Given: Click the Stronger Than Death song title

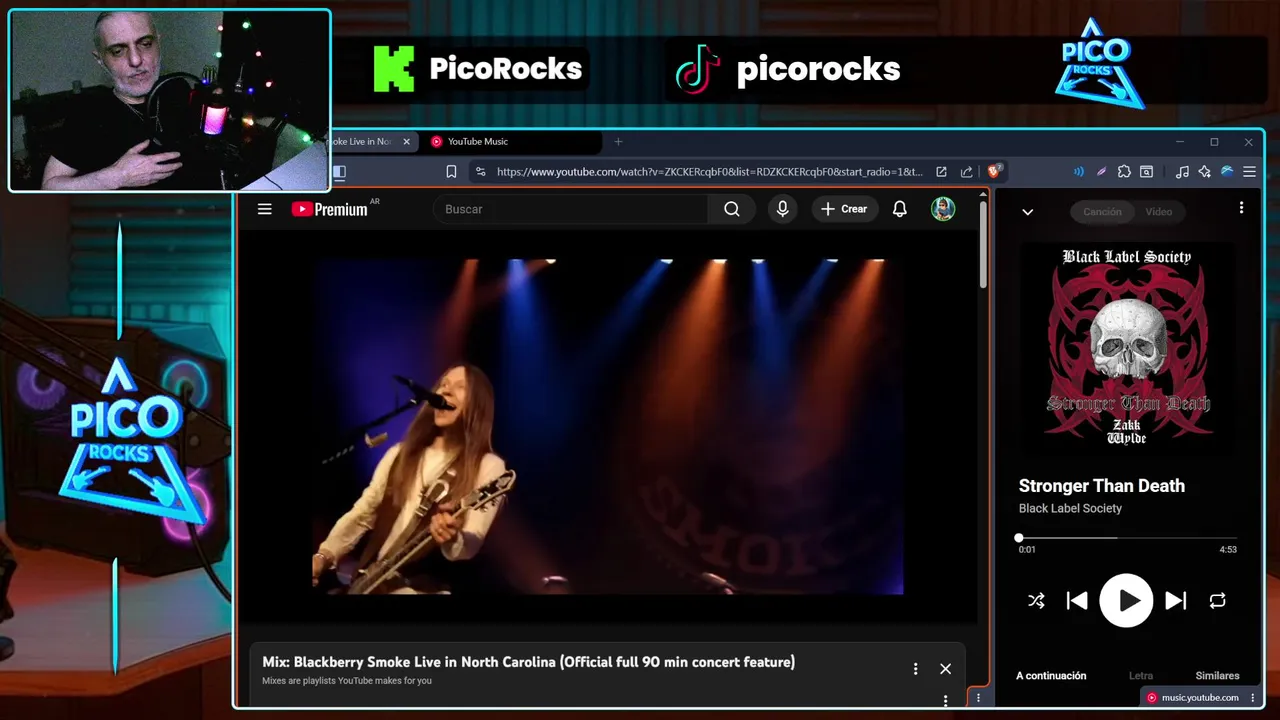Looking at the screenshot, I should [1101, 486].
